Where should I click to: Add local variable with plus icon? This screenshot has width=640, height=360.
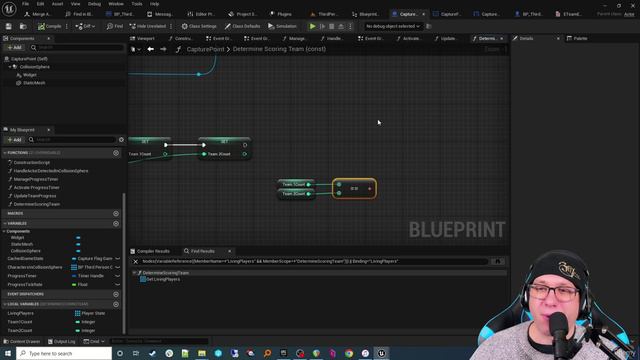point(116,304)
